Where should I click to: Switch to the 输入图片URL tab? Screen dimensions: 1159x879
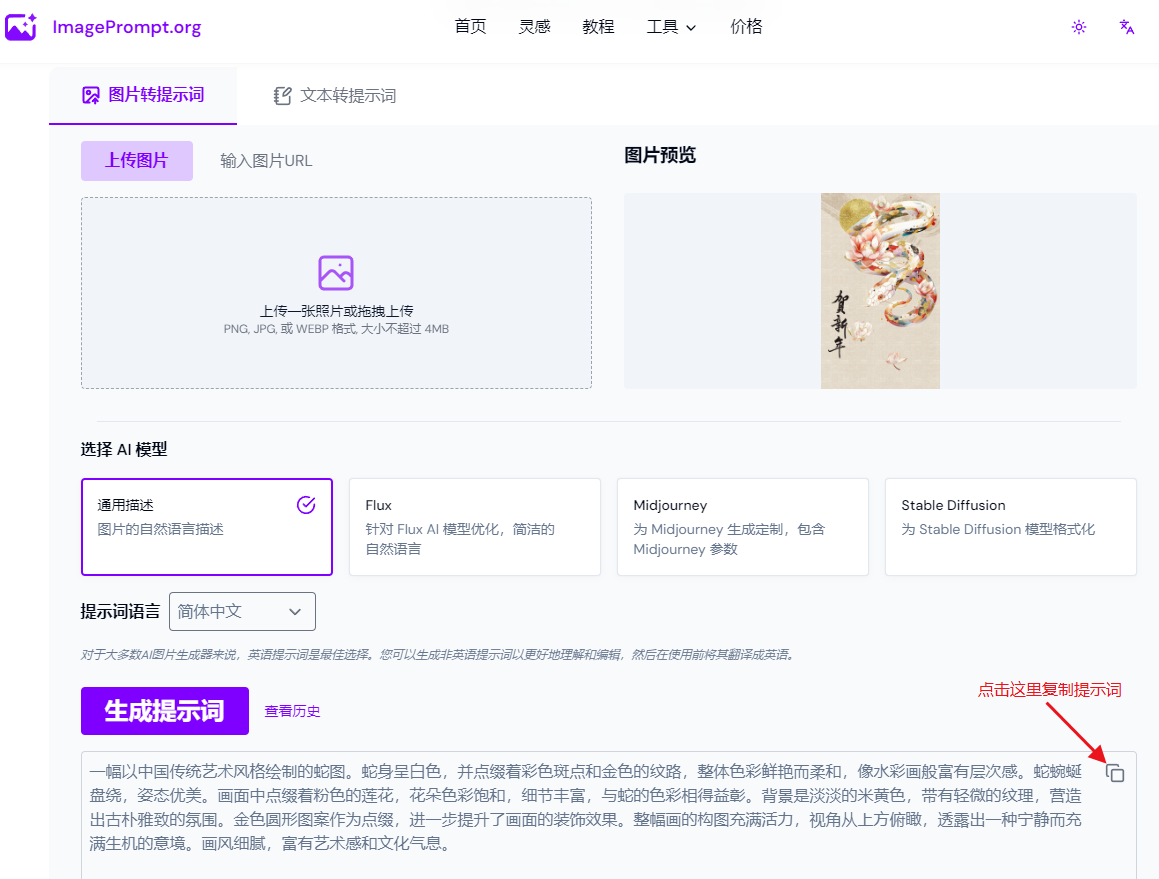[265, 160]
